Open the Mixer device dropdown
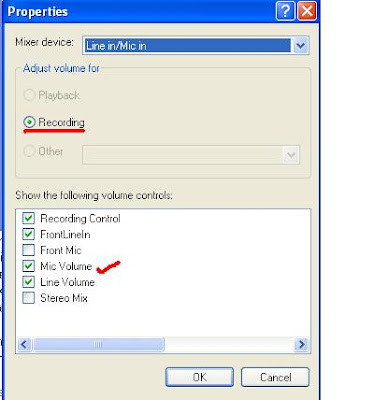Image resolution: width=374 pixels, height=400 pixels. pos(301,45)
